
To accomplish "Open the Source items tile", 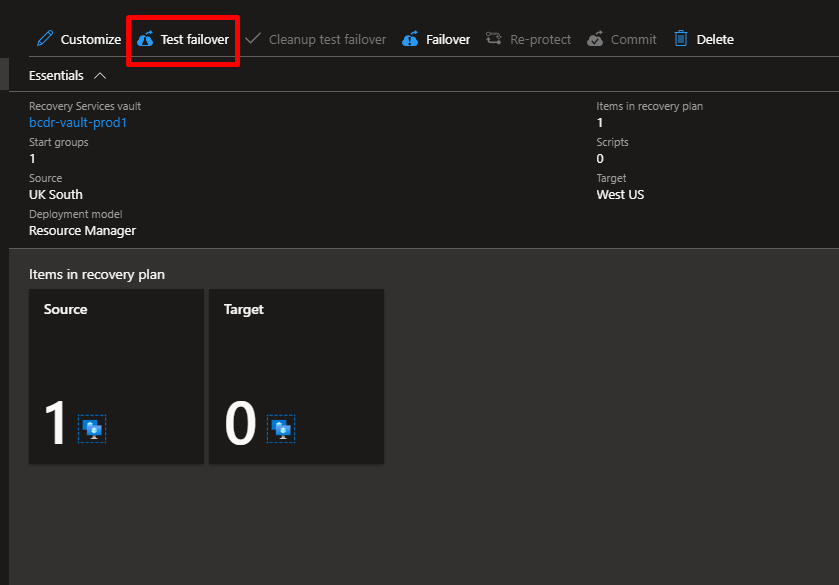I will tap(116, 376).
